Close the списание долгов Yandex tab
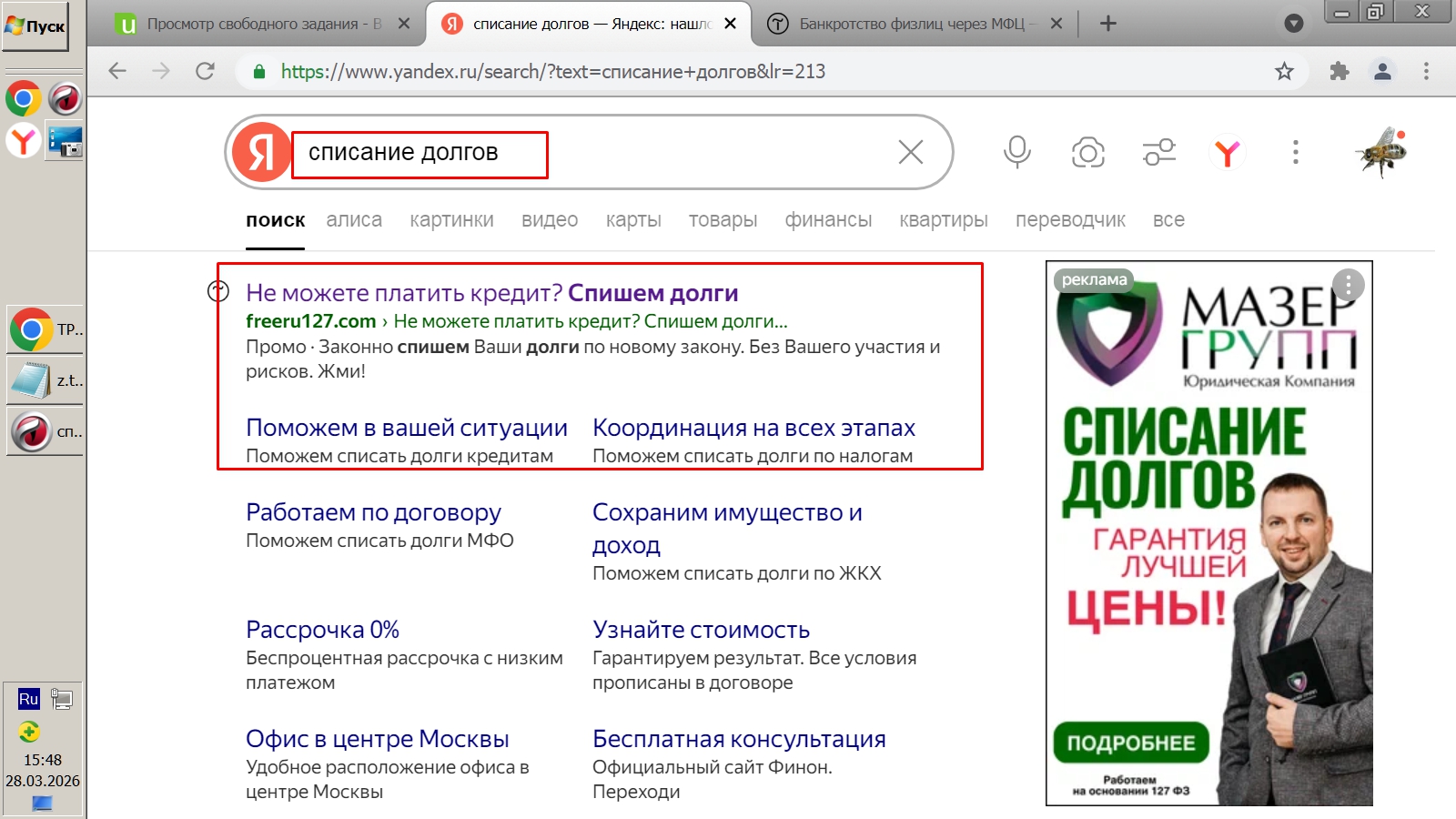1456x819 pixels. [730, 24]
